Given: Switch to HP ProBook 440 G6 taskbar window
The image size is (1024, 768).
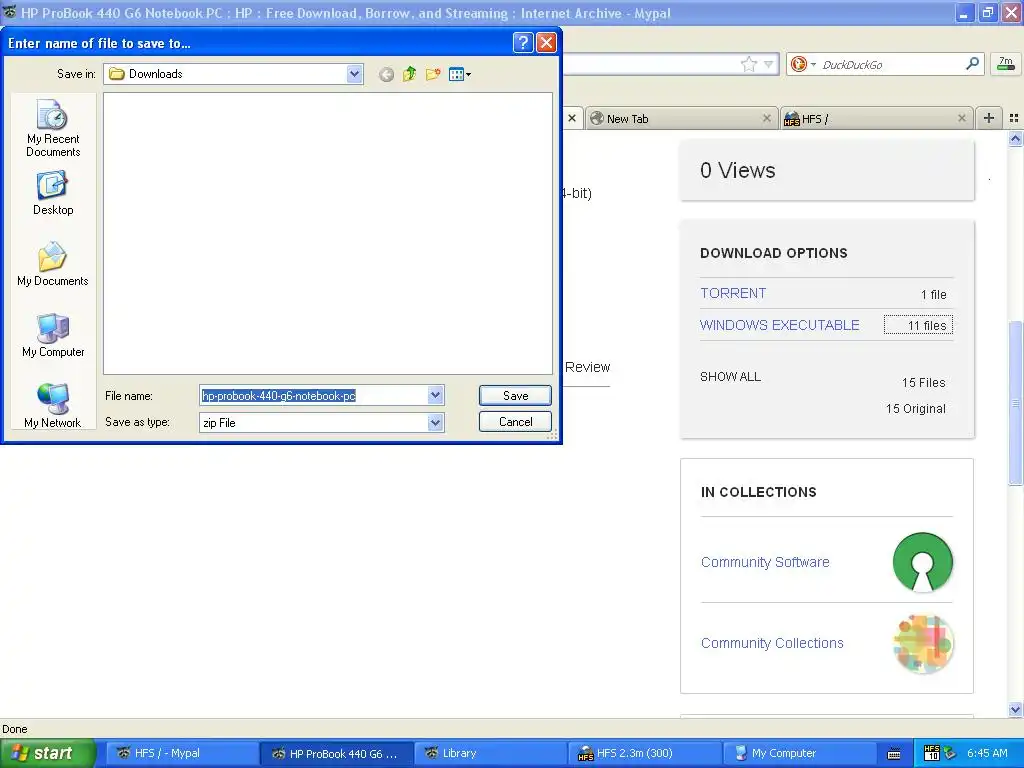Looking at the screenshot, I should click(336, 753).
